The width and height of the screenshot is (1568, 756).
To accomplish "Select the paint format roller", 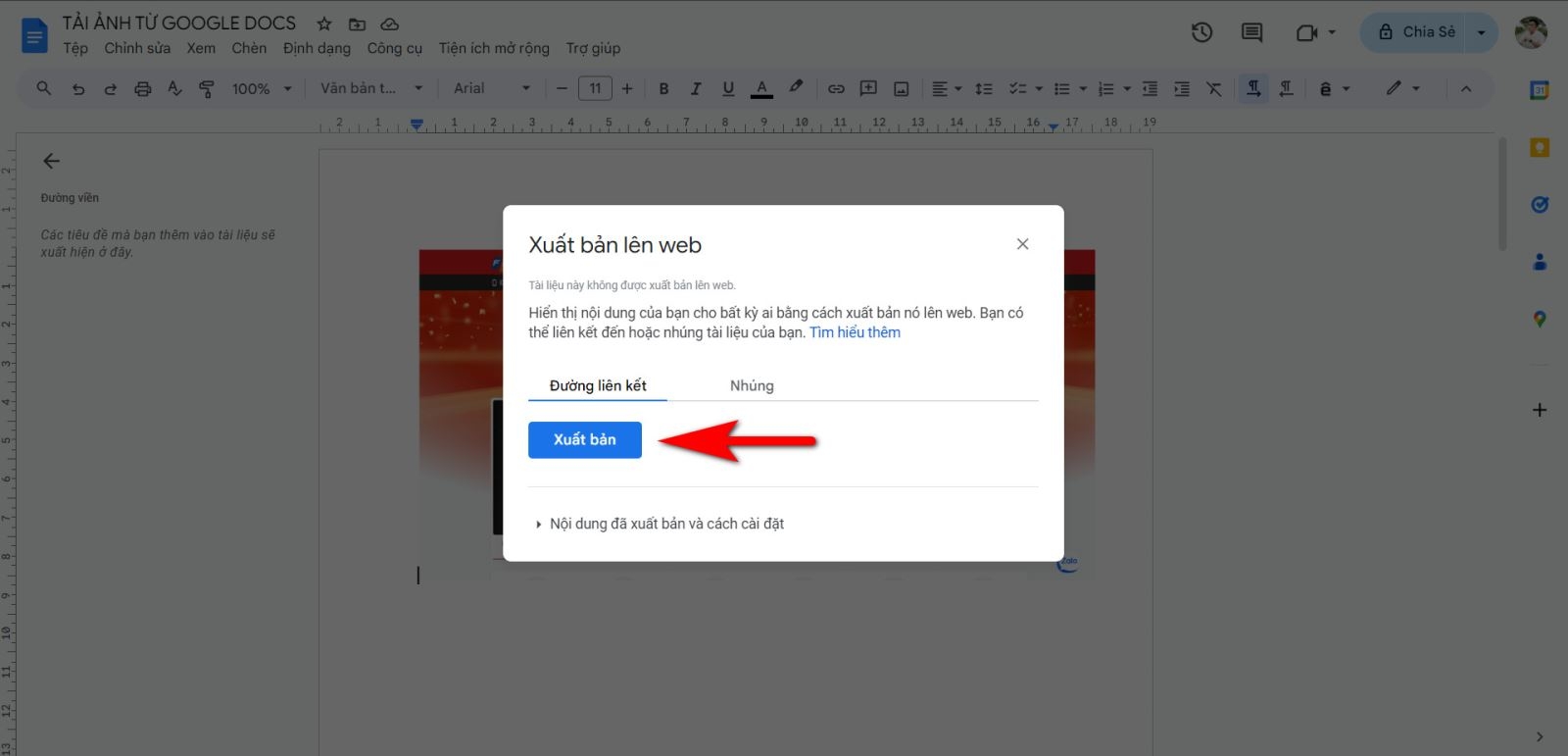I will click(207, 88).
